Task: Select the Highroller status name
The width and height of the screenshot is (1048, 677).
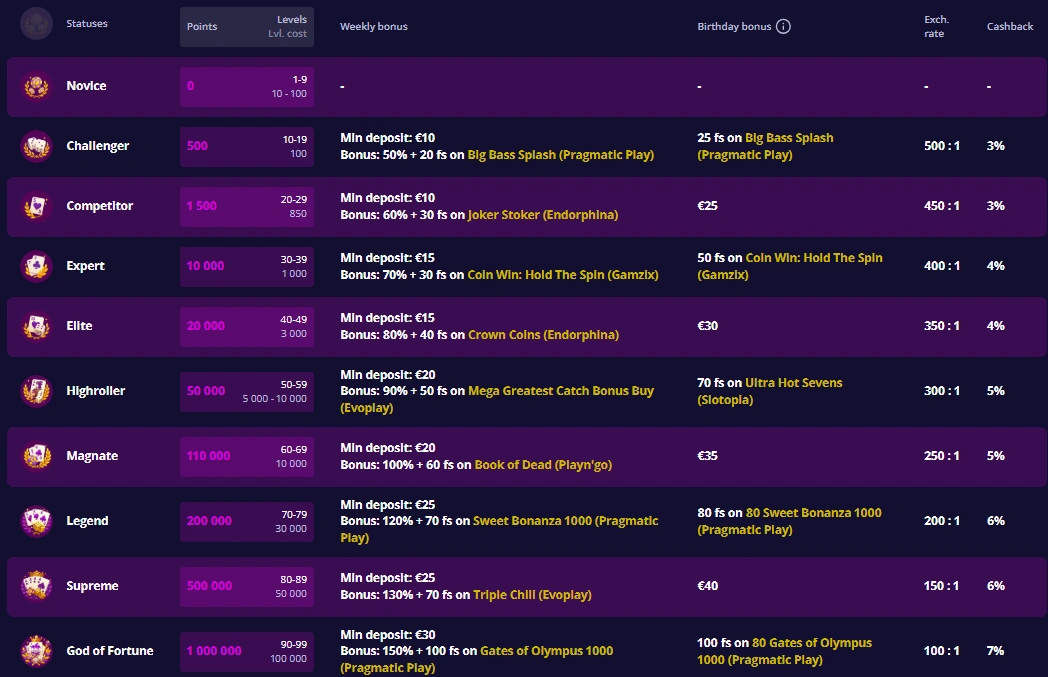Action: click(x=96, y=391)
